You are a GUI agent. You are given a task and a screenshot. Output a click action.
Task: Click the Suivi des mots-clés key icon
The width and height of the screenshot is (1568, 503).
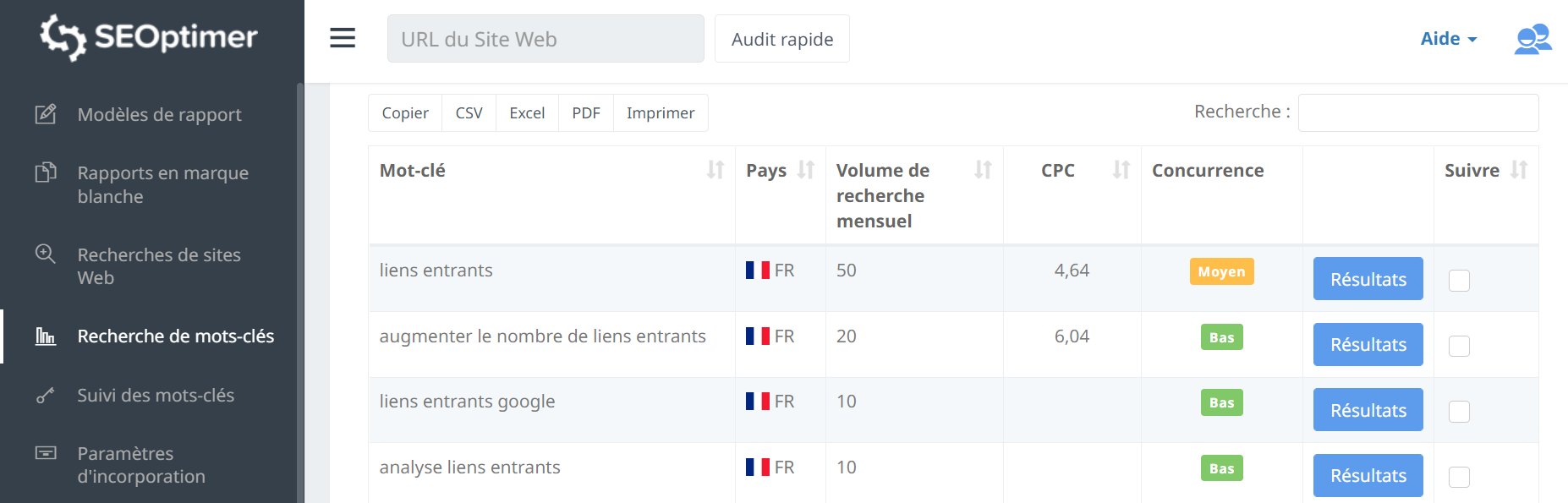pyautogui.click(x=46, y=396)
